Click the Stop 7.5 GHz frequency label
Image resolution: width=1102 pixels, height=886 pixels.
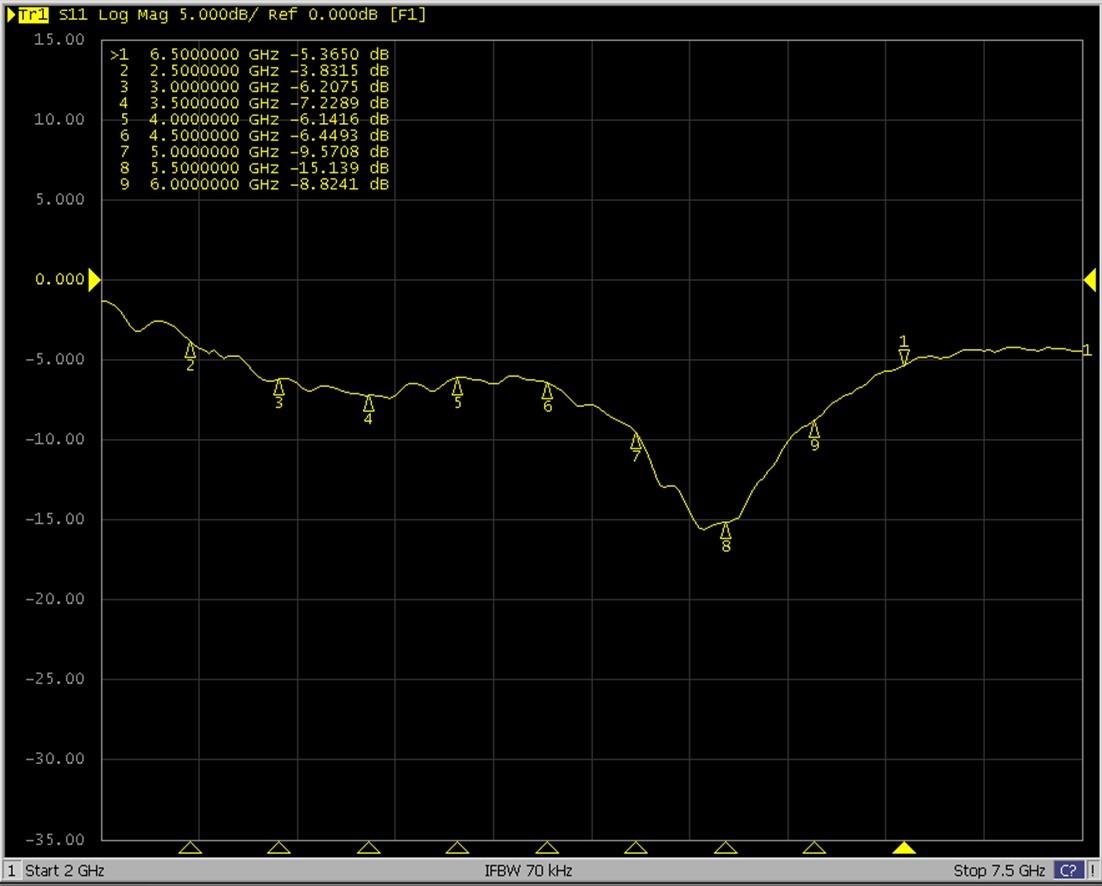(x=998, y=871)
